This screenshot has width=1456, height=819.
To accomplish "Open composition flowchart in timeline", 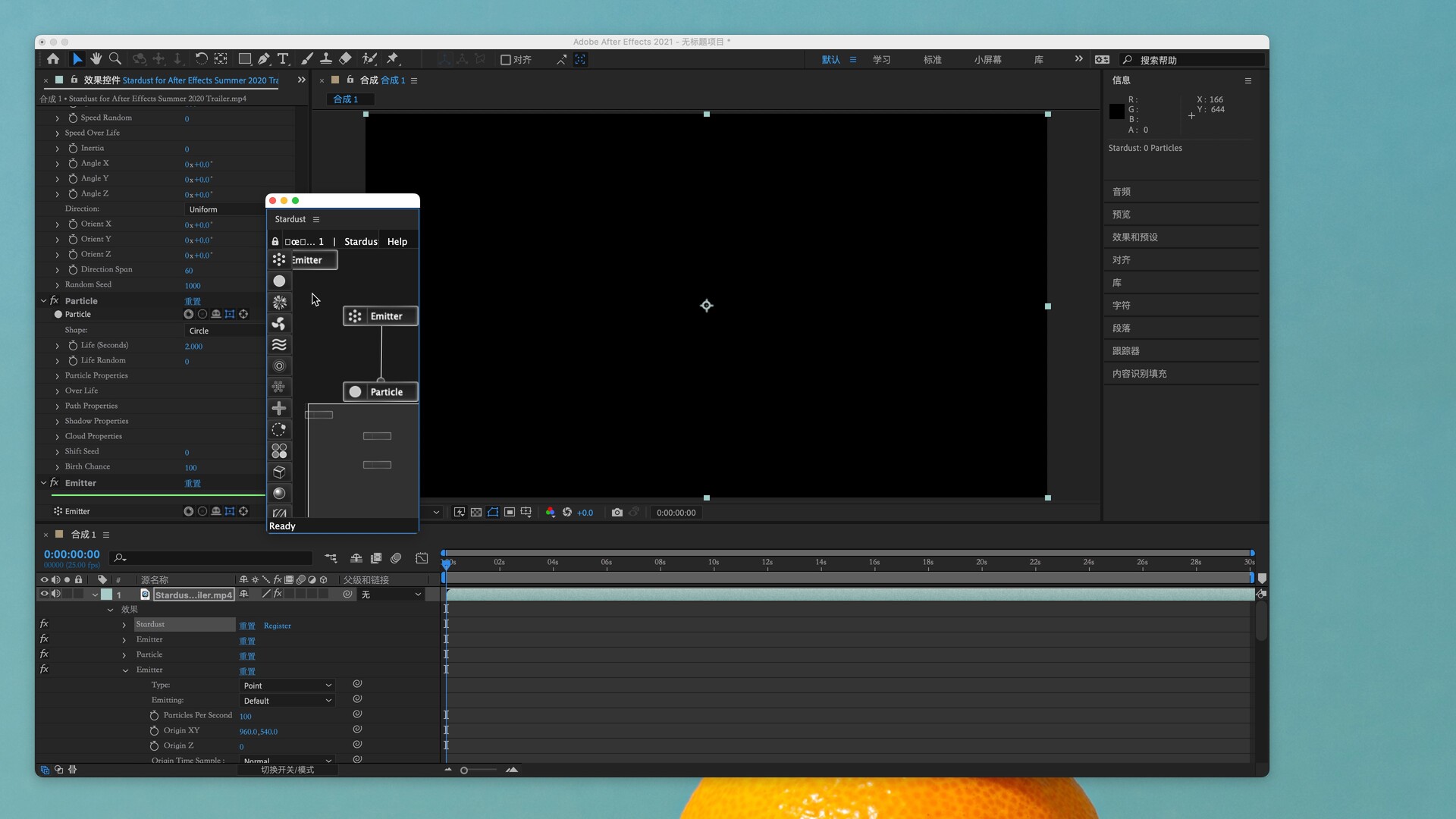I will click(331, 558).
